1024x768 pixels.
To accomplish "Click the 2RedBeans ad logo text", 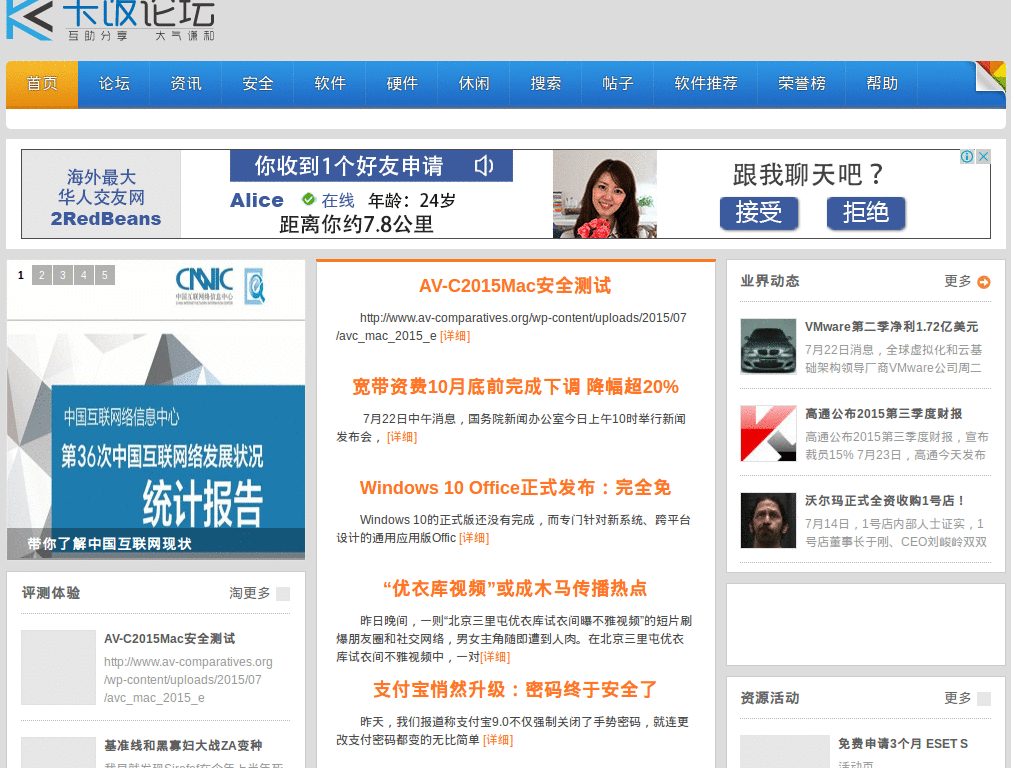I will click(105, 219).
